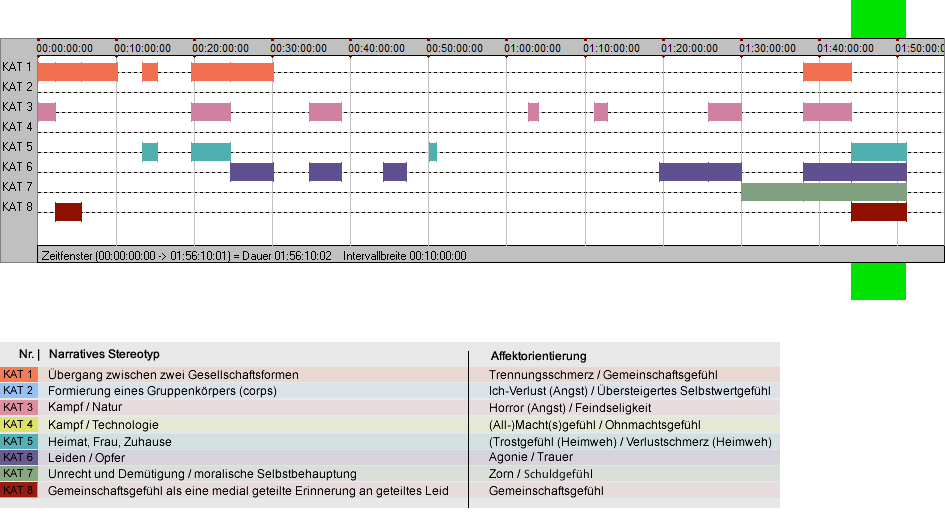Select the green KAT 7 segment
This screenshot has height=530, width=945.
824,192
